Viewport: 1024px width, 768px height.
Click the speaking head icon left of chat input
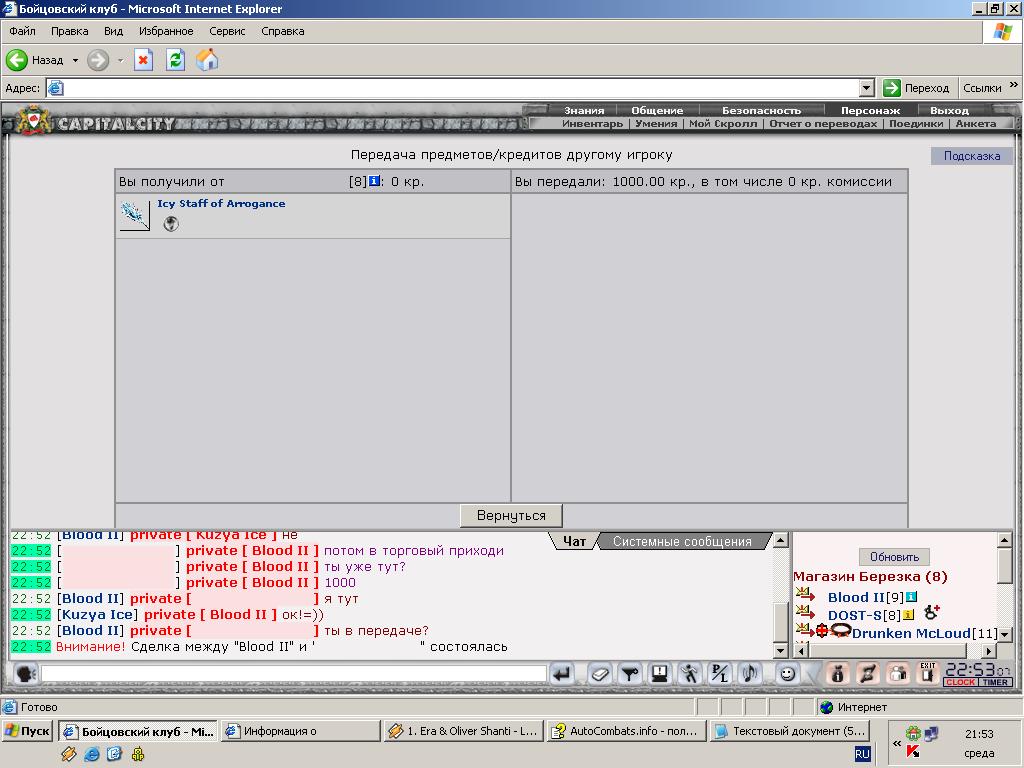point(25,673)
